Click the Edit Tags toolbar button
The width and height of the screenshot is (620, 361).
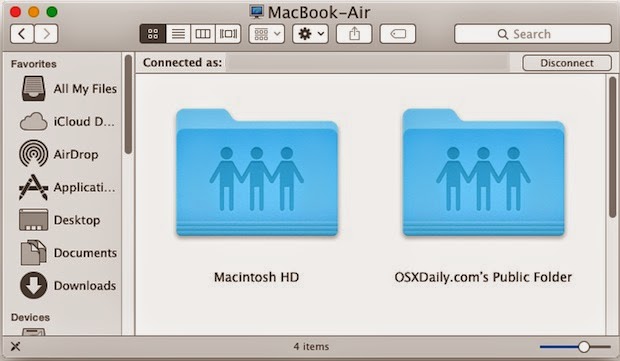398,34
